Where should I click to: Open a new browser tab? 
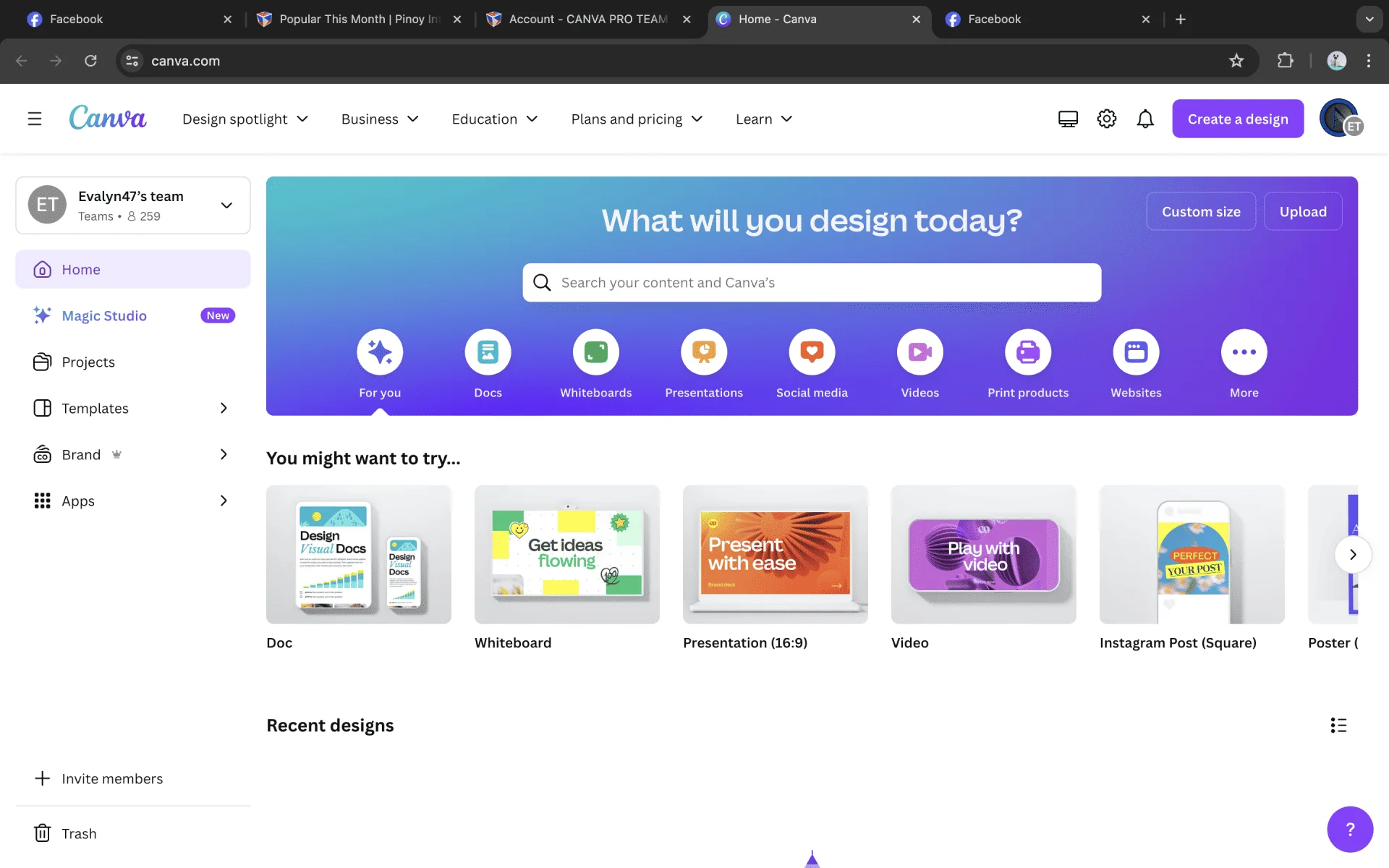point(1181,20)
